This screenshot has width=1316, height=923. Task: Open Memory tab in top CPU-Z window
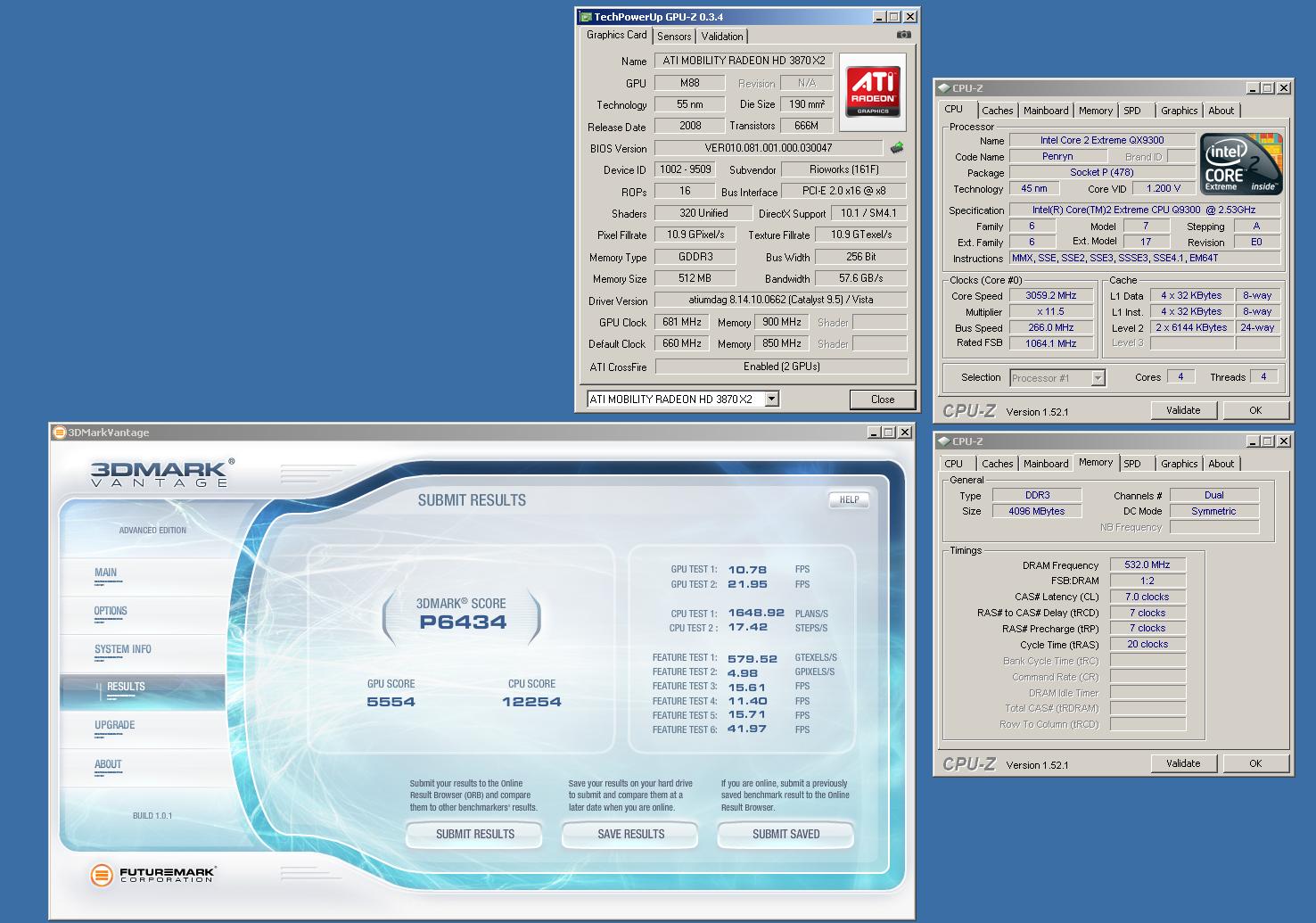click(x=1096, y=111)
